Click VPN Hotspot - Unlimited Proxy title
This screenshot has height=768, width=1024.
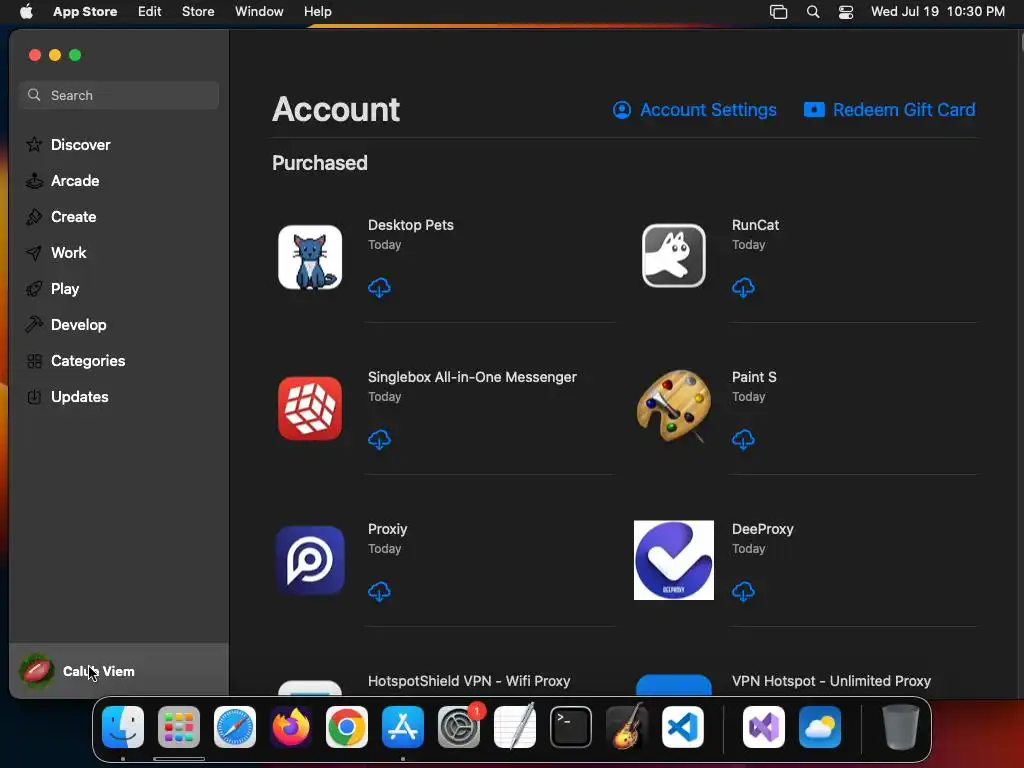pos(831,681)
